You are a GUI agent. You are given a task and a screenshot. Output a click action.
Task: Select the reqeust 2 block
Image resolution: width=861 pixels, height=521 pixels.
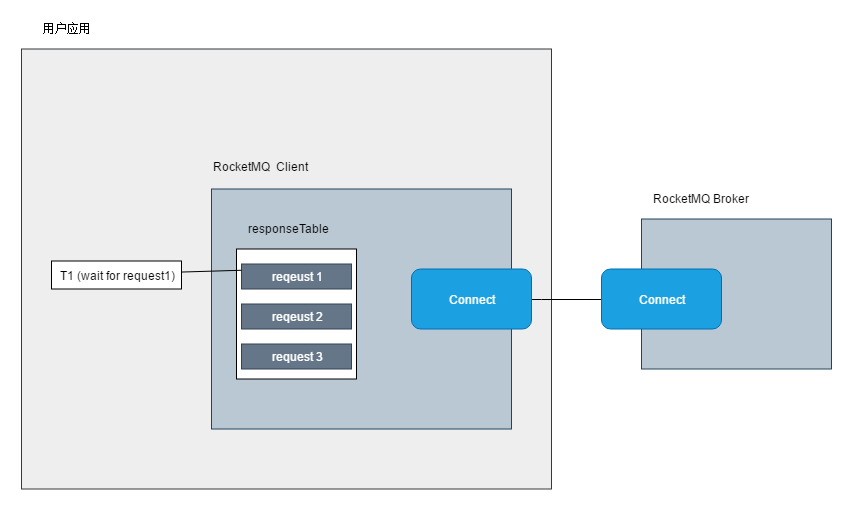point(297,317)
